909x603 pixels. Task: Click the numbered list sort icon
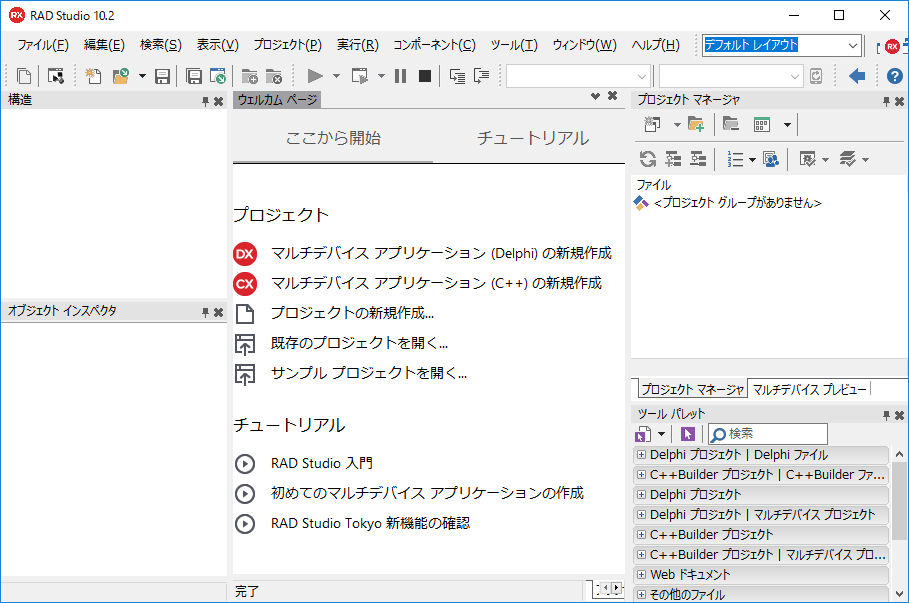point(735,159)
